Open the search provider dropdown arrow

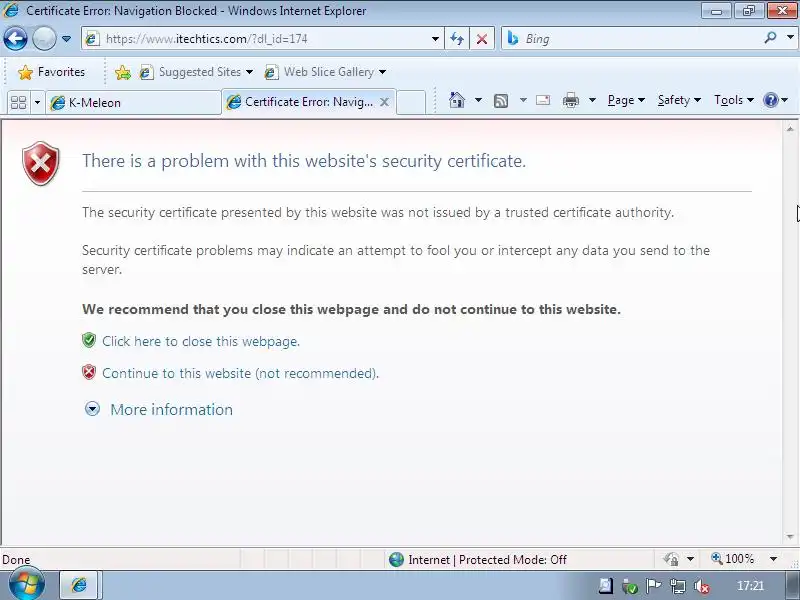point(790,38)
